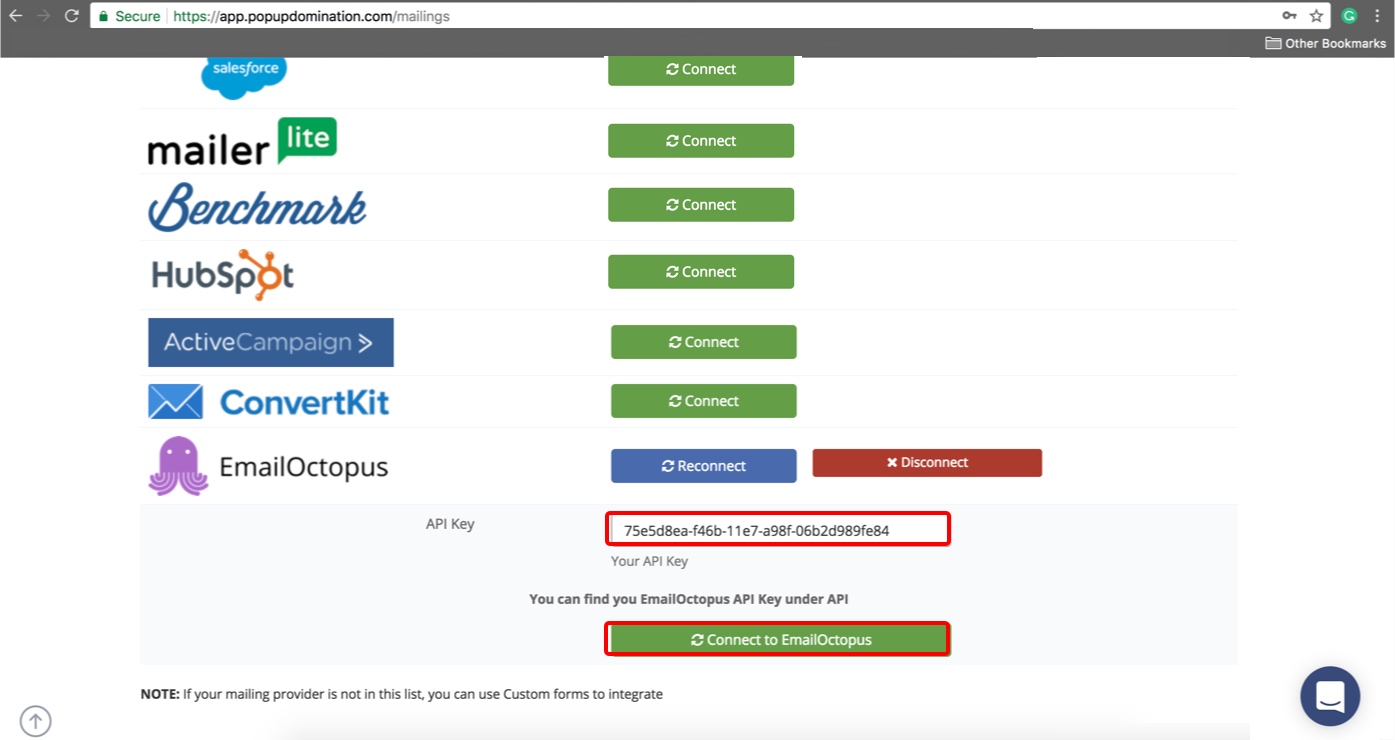
Task: Click the Benchmark logo
Action: 257,207
